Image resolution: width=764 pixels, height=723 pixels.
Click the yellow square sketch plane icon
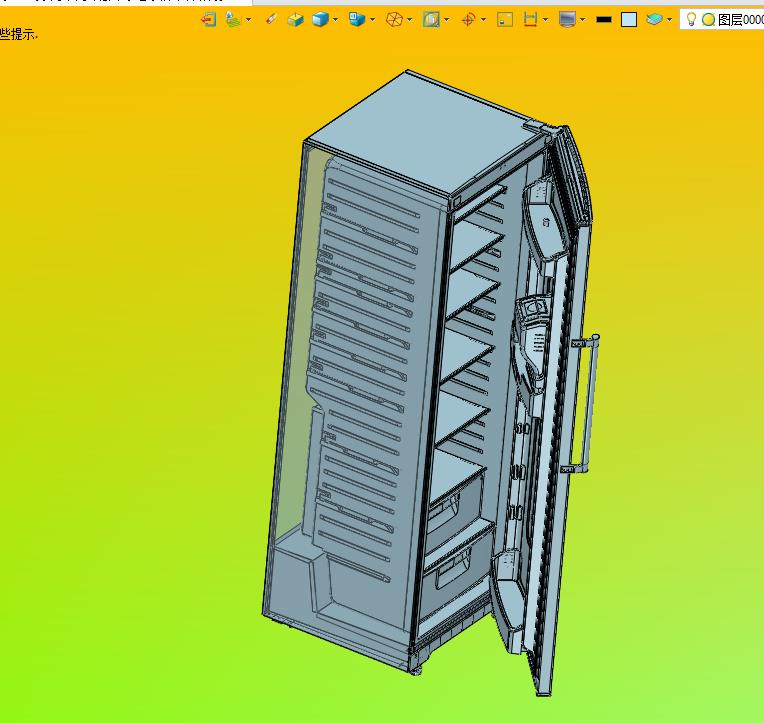[505, 19]
